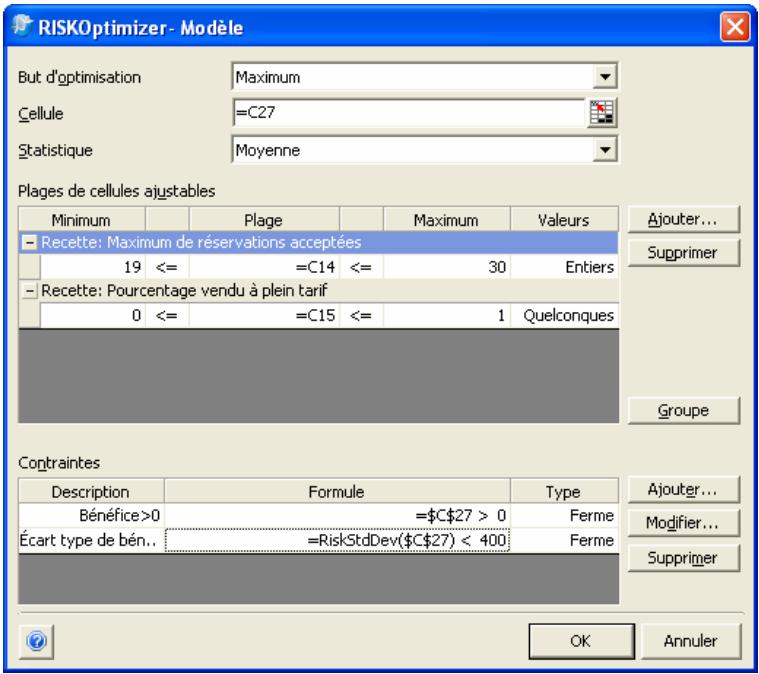
Task: Click the Description column header
Action: [x=91, y=491]
